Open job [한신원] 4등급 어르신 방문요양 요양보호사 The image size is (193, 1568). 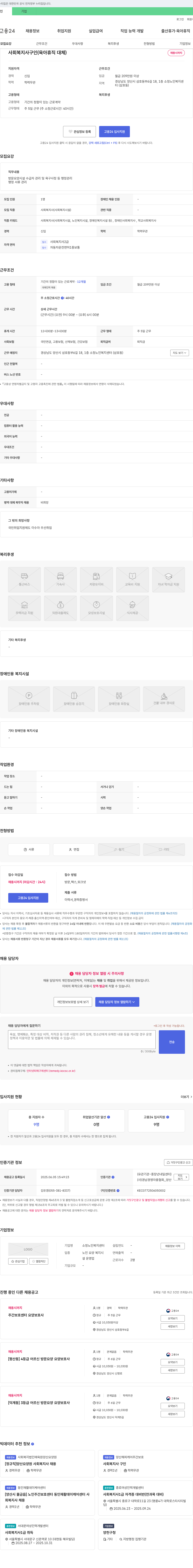39,1359
